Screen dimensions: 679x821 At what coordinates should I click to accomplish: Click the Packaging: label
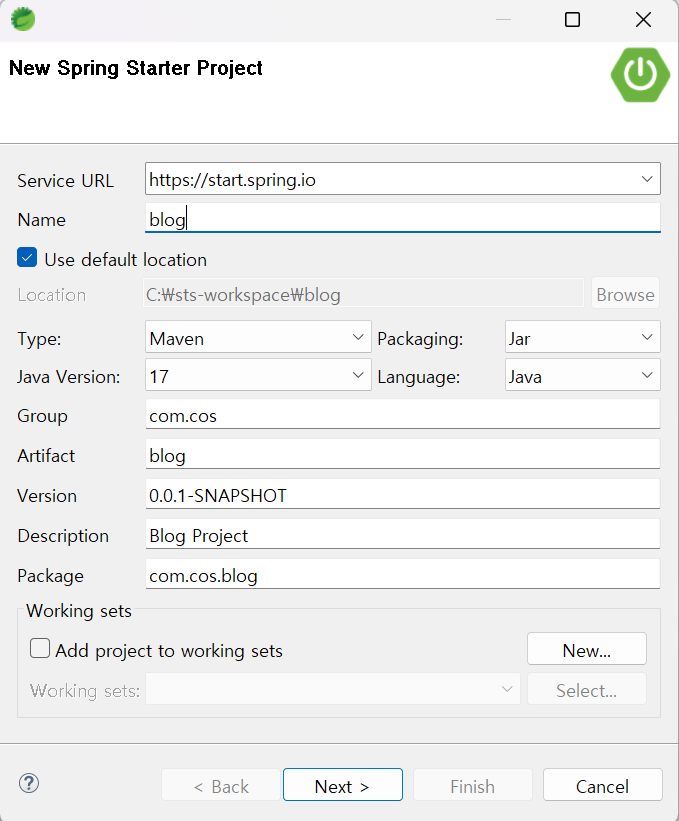click(x=420, y=339)
